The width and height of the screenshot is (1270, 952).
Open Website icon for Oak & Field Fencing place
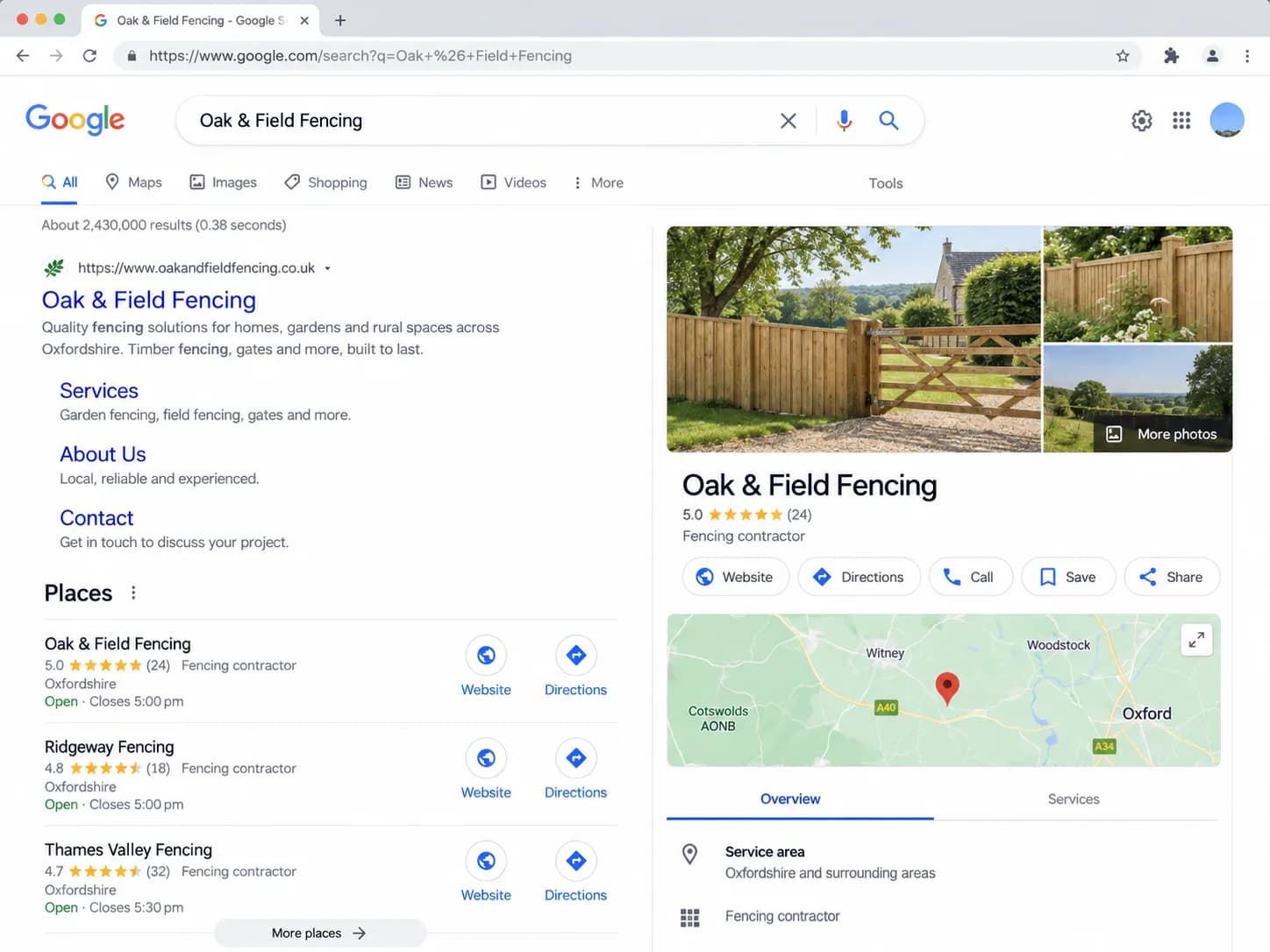coord(486,656)
